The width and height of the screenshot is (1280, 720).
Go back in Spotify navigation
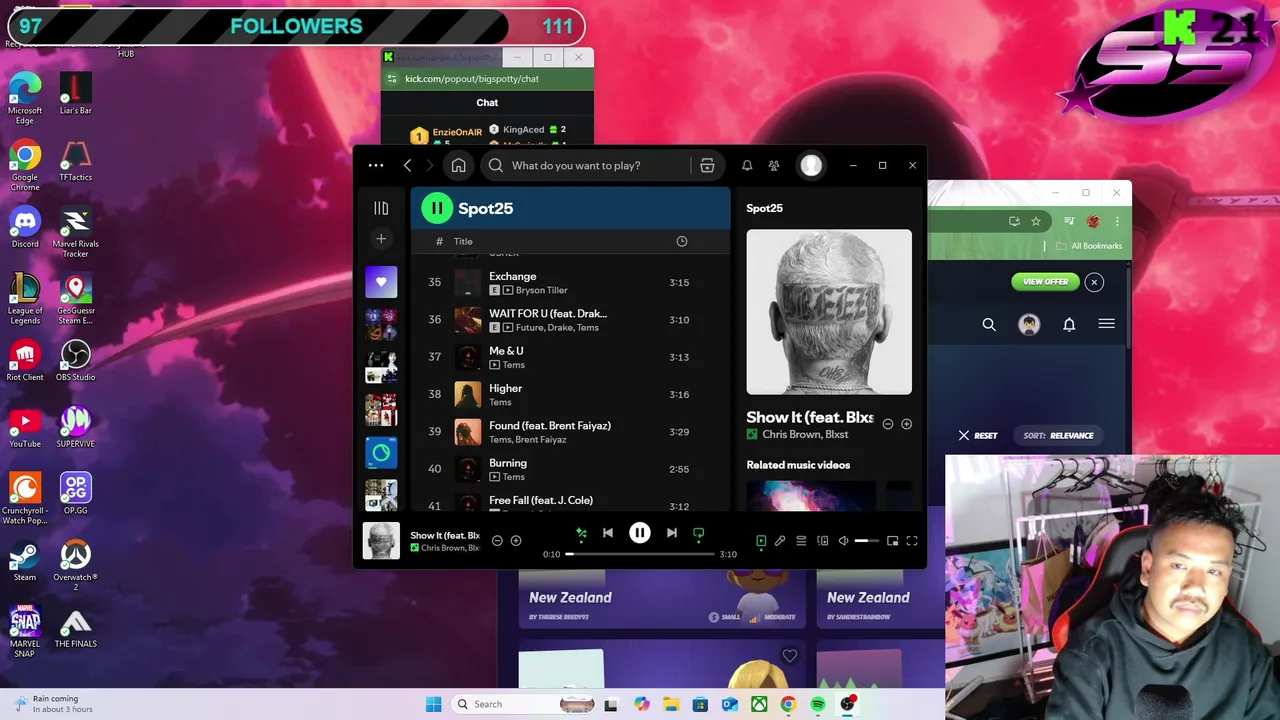pyautogui.click(x=407, y=165)
